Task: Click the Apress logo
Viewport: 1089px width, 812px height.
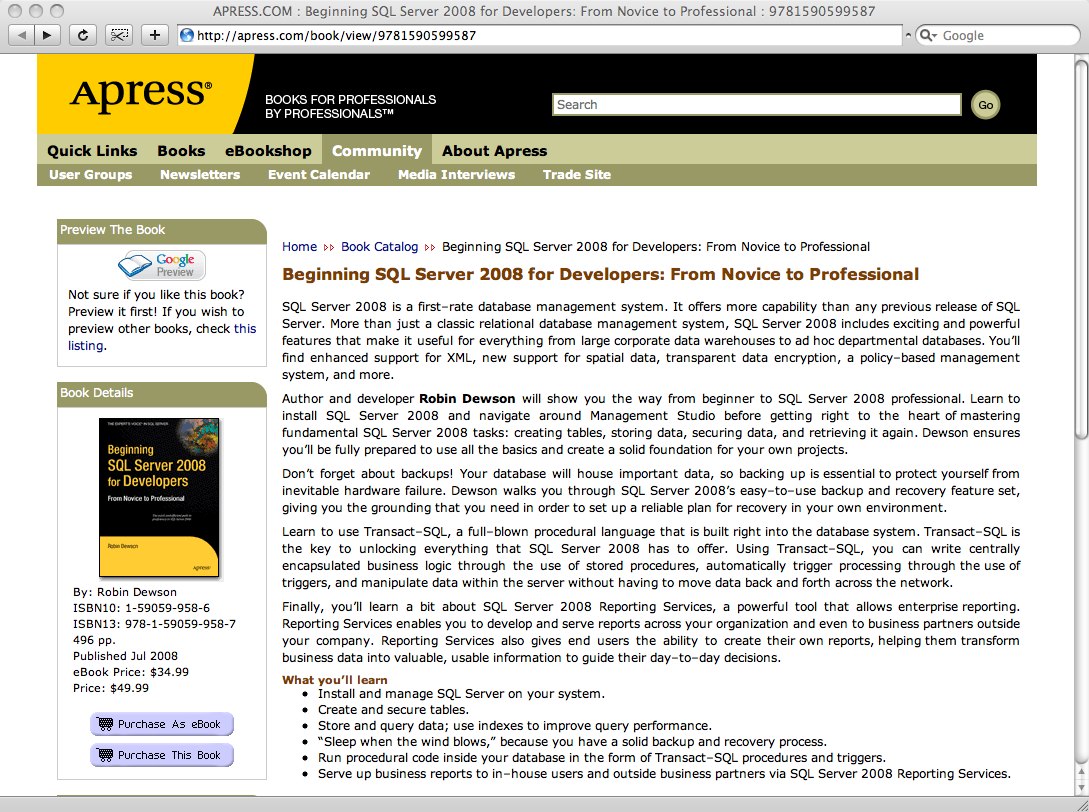Action: [141, 95]
